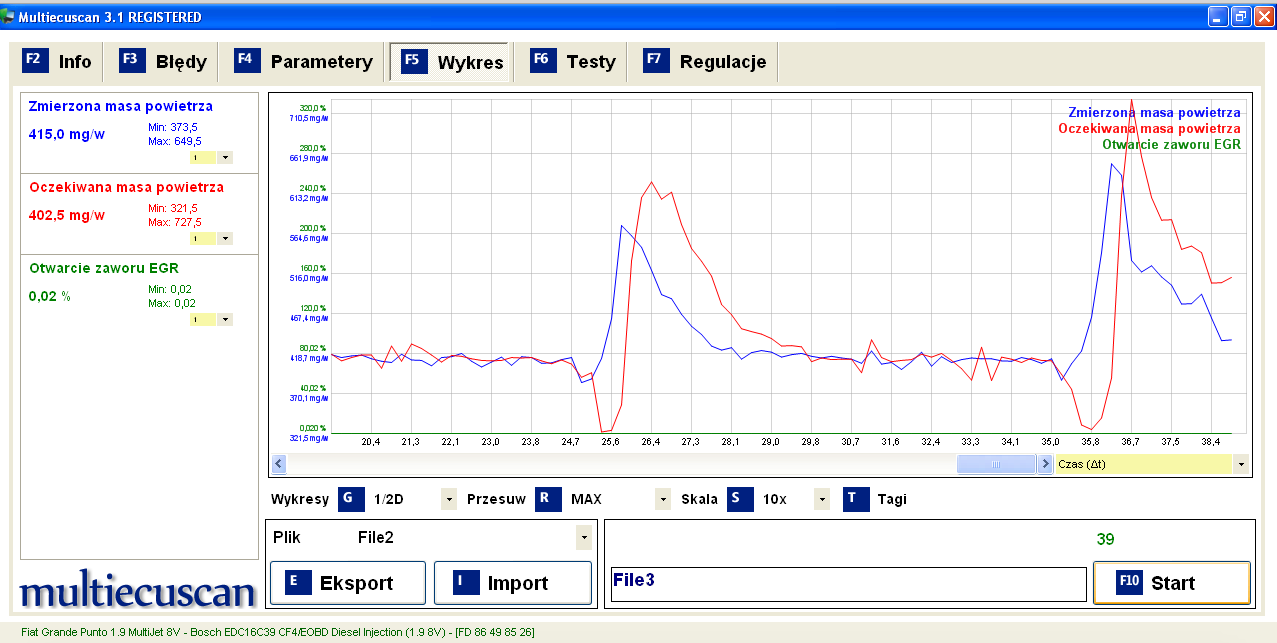Click the S key icon for Skala
This screenshot has height=643, width=1277.
pos(740,499)
